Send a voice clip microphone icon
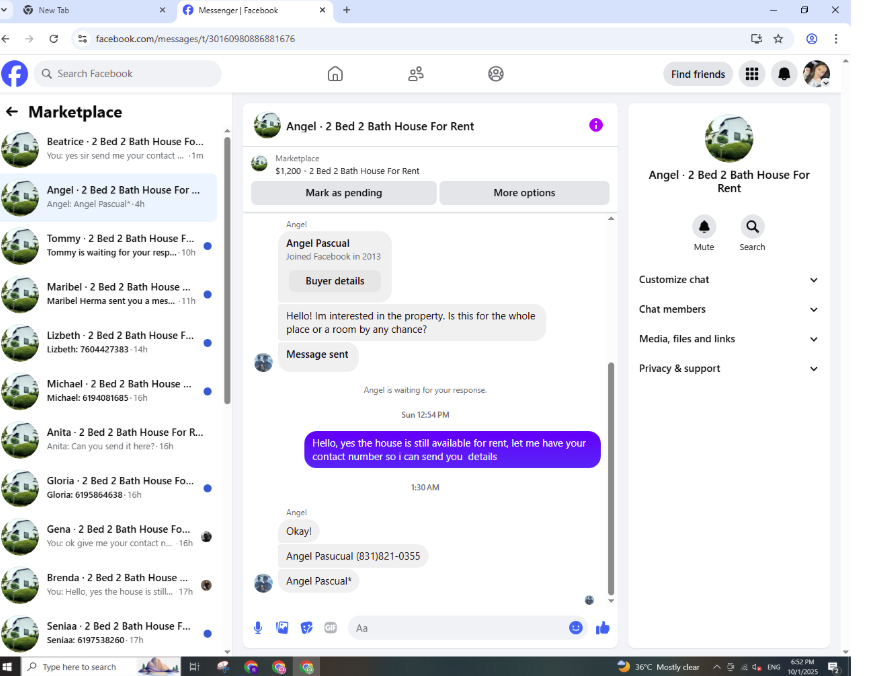 (258, 628)
